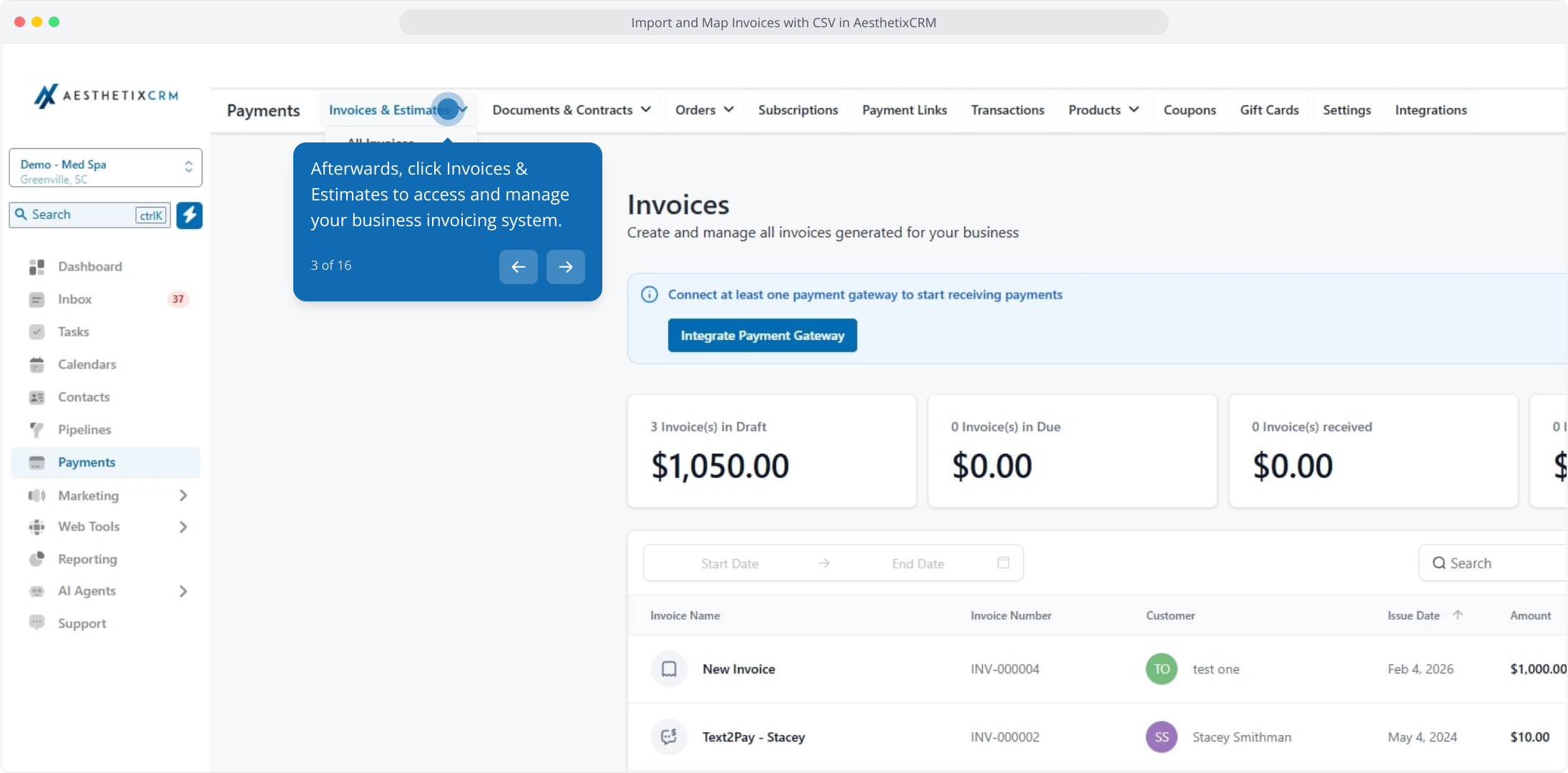Click the Pipelines funnel icon

36,429
